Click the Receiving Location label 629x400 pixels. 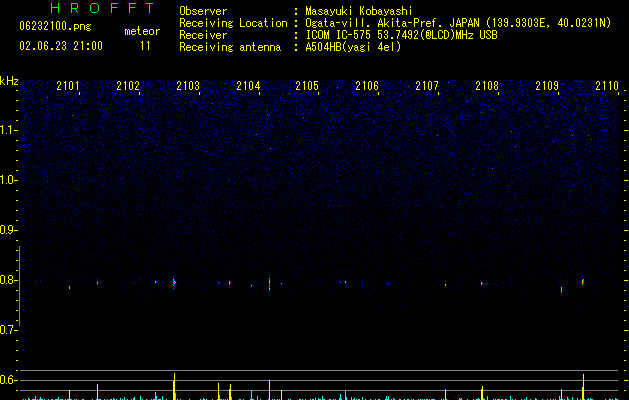tap(233, 23)
